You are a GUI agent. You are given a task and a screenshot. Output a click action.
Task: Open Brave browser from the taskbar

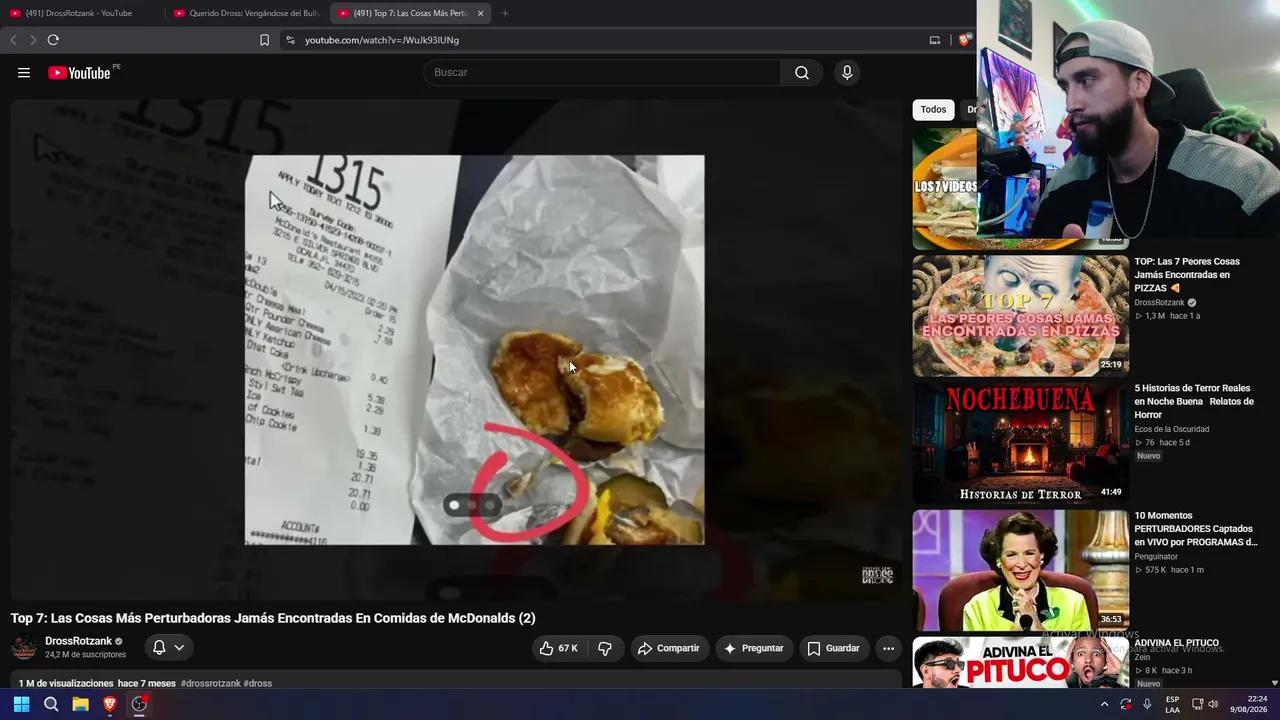(x=110, y=704)
